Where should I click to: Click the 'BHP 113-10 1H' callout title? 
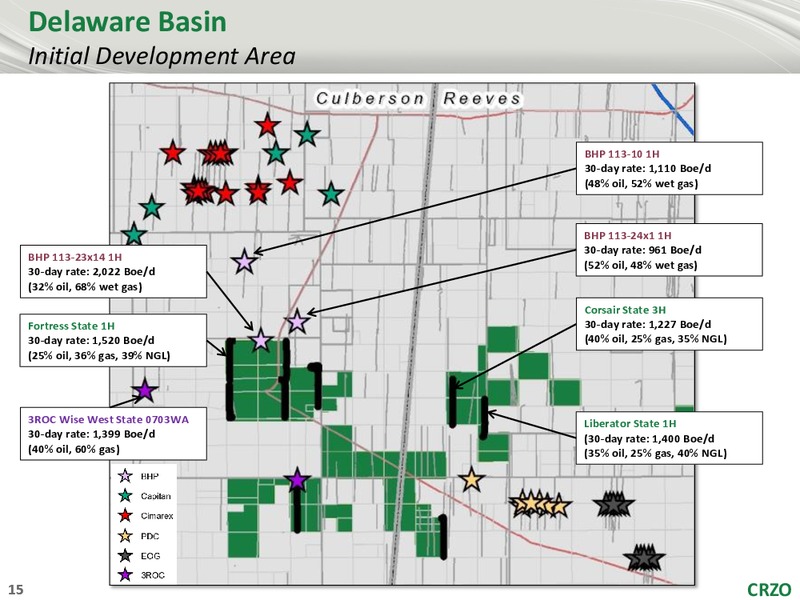(622, 154)
